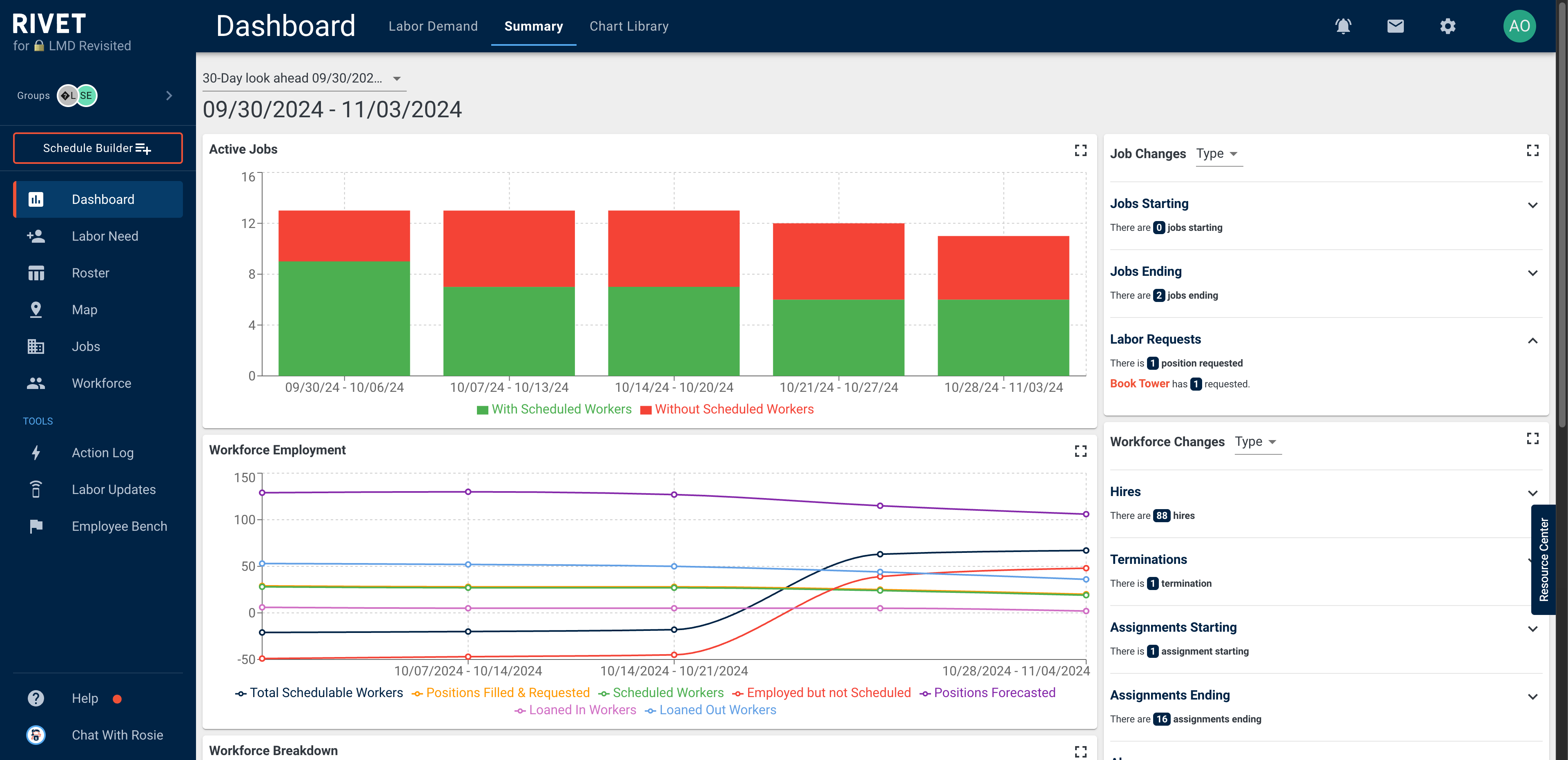
Task: Toggle Positions Forecasted legend series
Action: point(987,693)
